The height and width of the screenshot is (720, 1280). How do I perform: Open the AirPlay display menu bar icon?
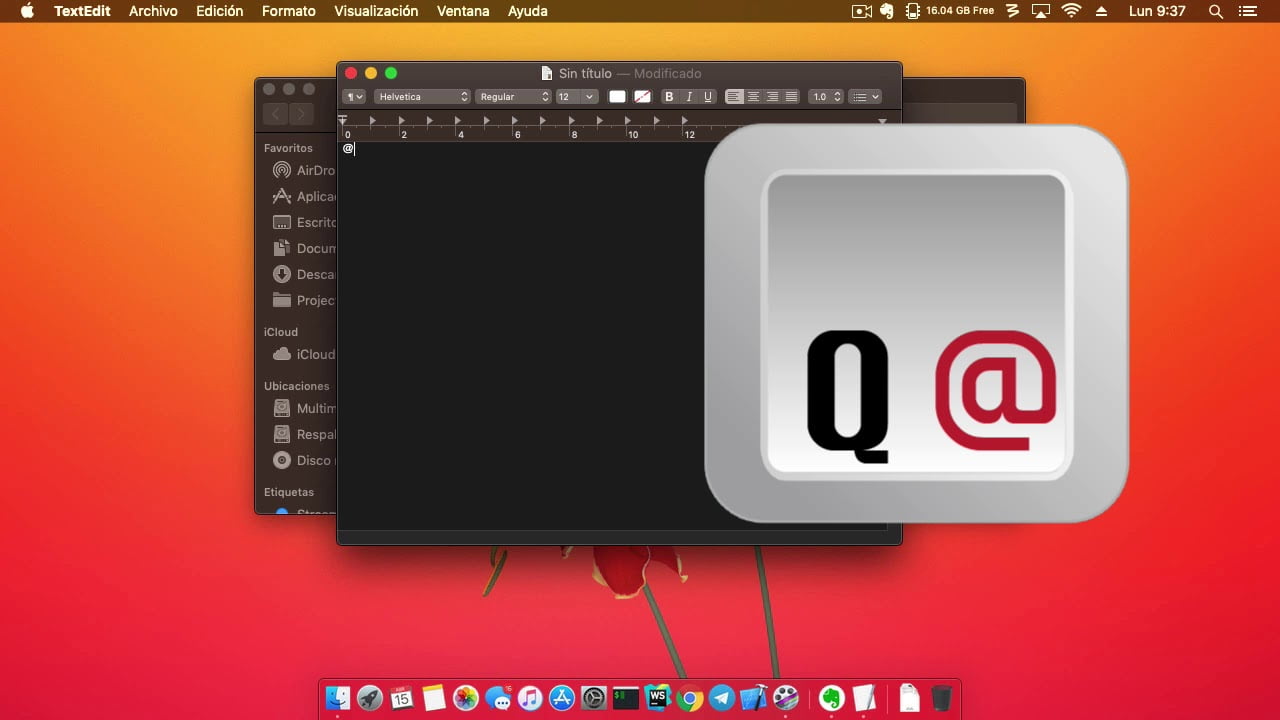click(1041, 11)
